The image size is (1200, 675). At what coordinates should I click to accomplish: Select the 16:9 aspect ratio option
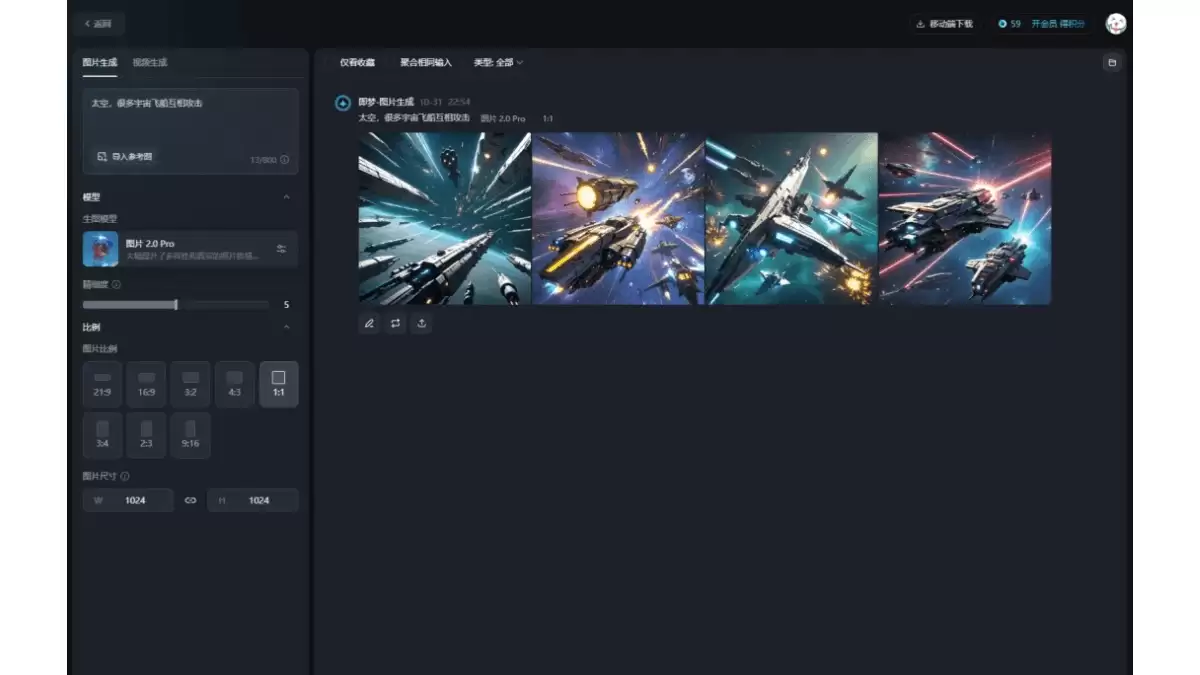(x=146, y=384)
